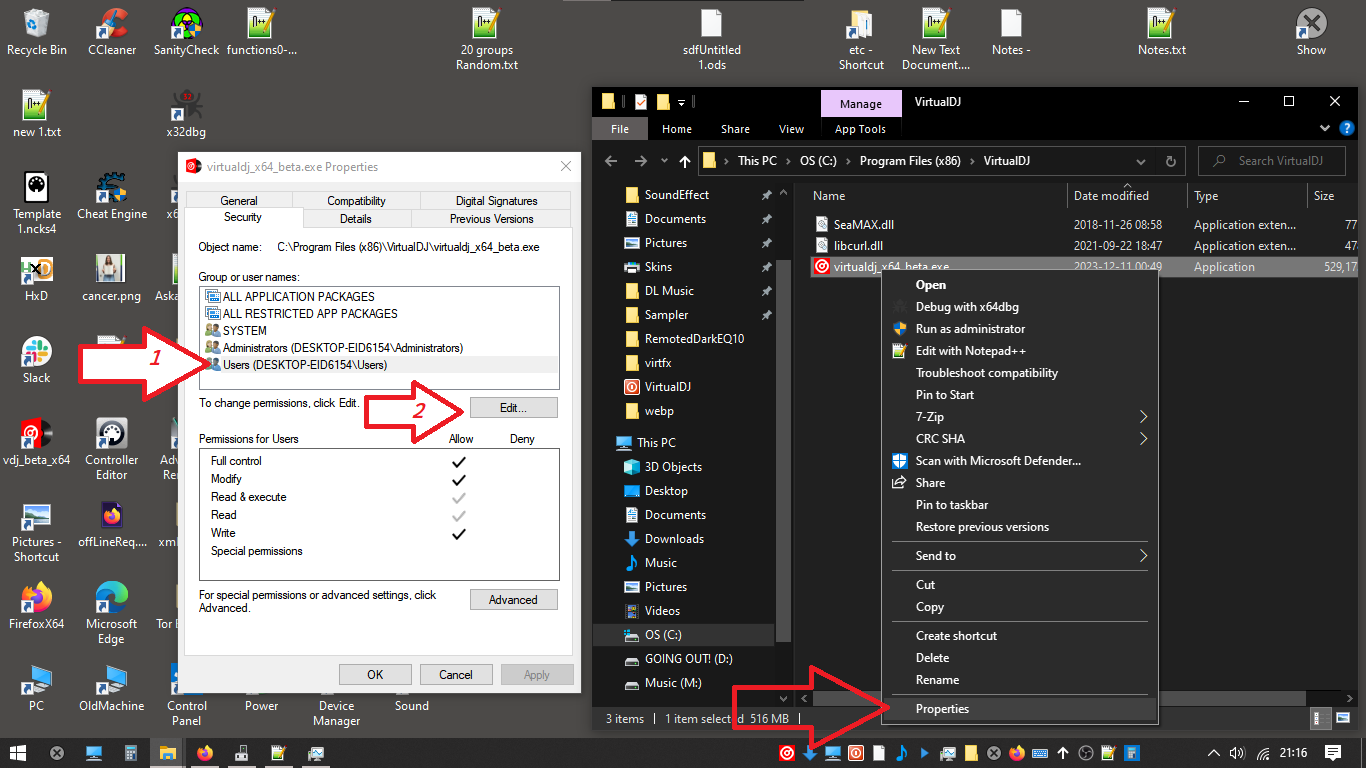Switch to the Compatibility tab
Image resolution: width=1366 pixels, height=768 pixels.
356,201
